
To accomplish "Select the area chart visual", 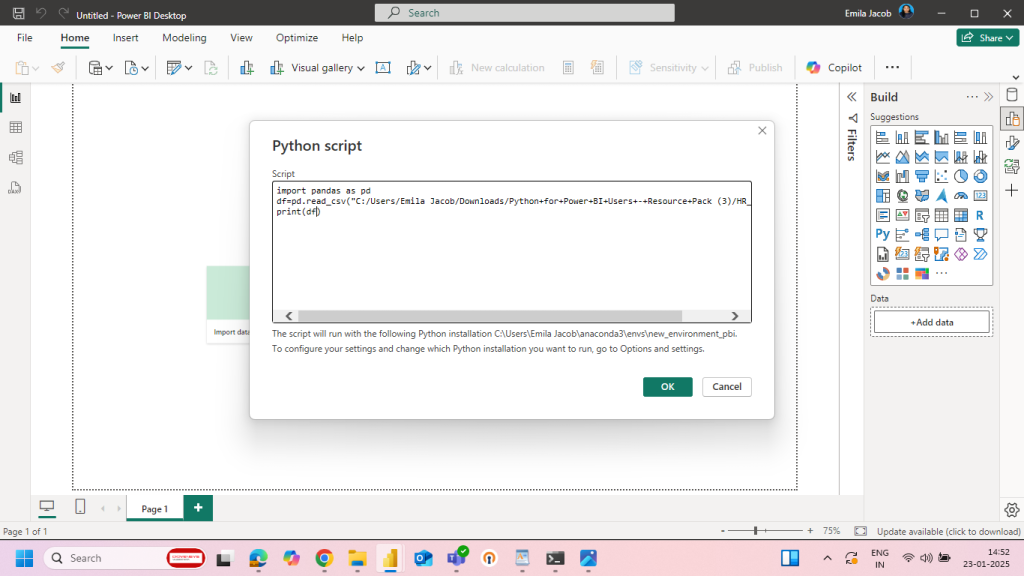I will coord(902,157).
